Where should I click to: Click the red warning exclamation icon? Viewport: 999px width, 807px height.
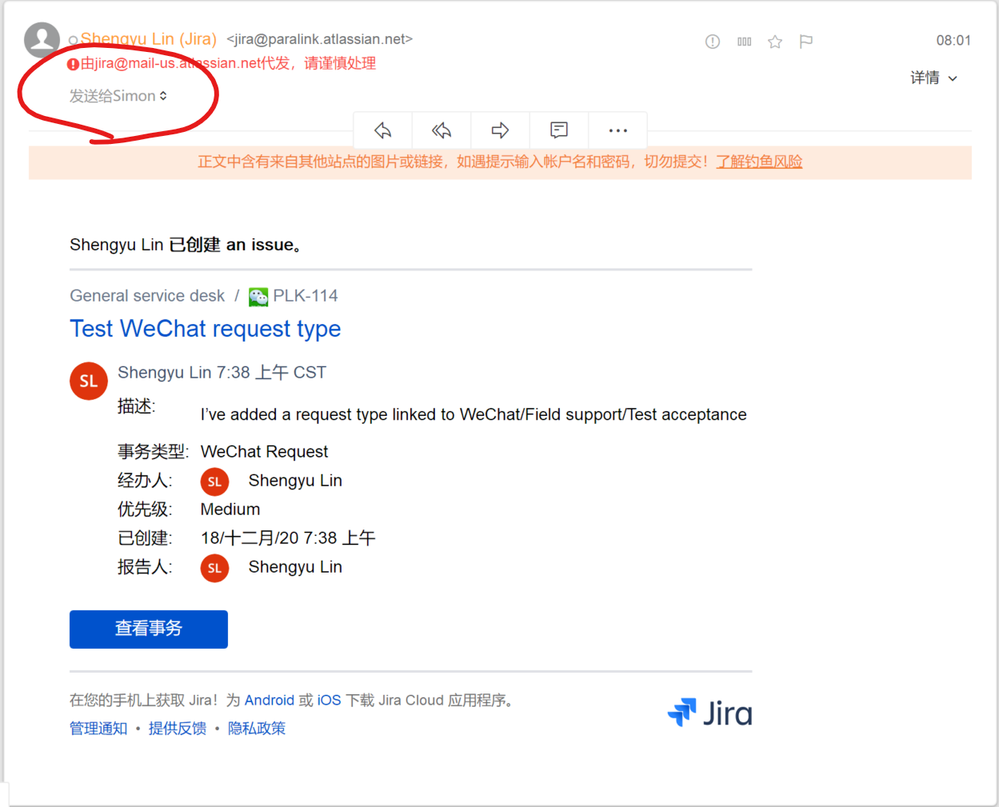[x=73, y=64]
